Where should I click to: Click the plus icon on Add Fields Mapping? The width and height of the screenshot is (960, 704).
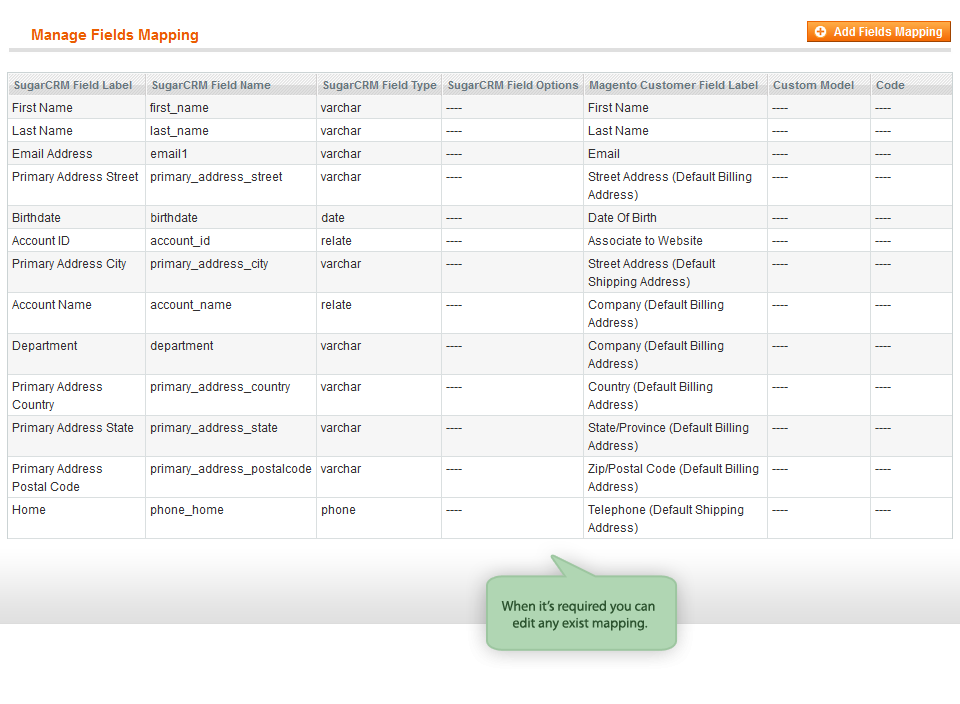(820, 32)
